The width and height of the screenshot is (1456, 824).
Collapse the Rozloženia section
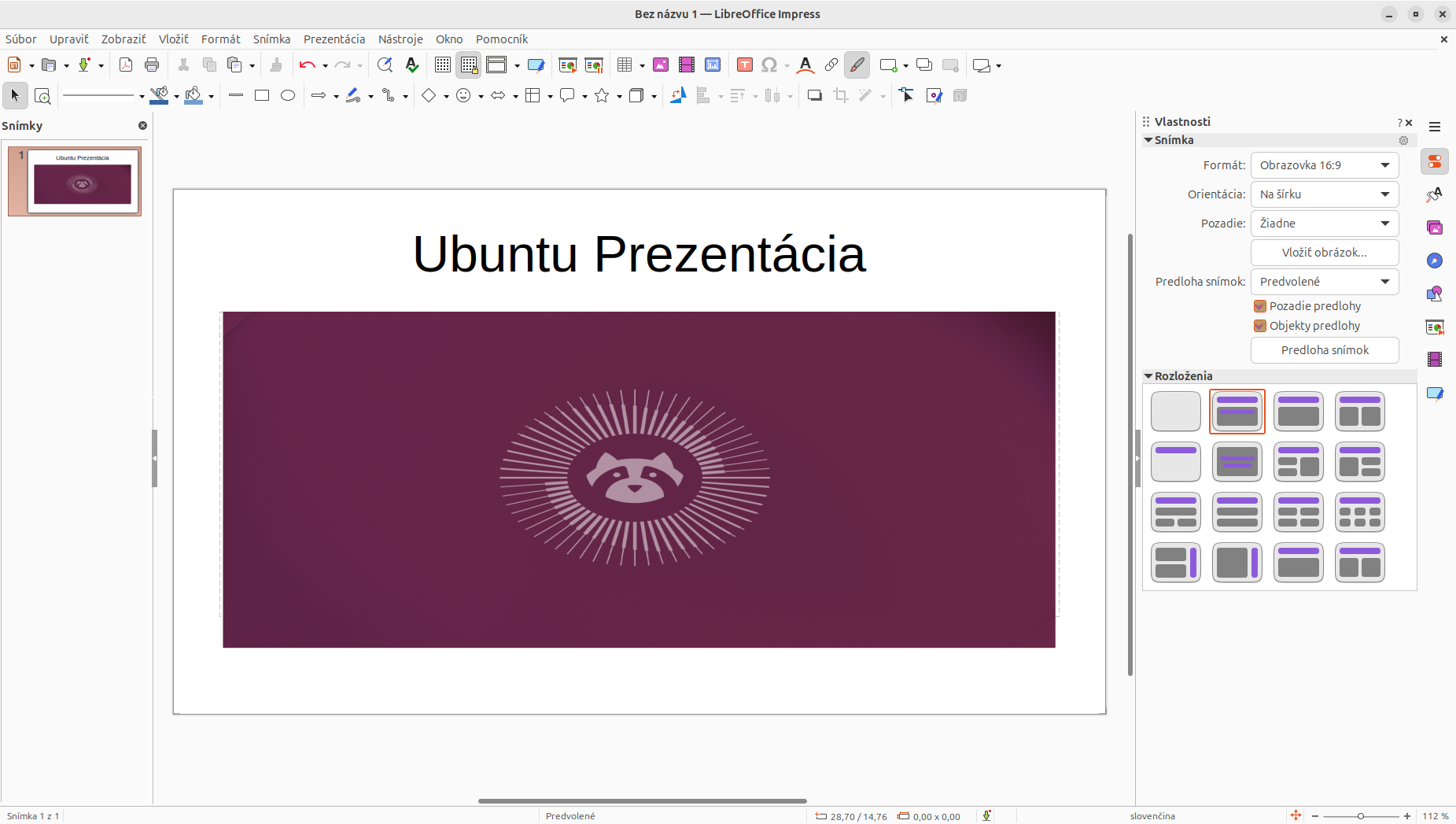point(1148,376)
